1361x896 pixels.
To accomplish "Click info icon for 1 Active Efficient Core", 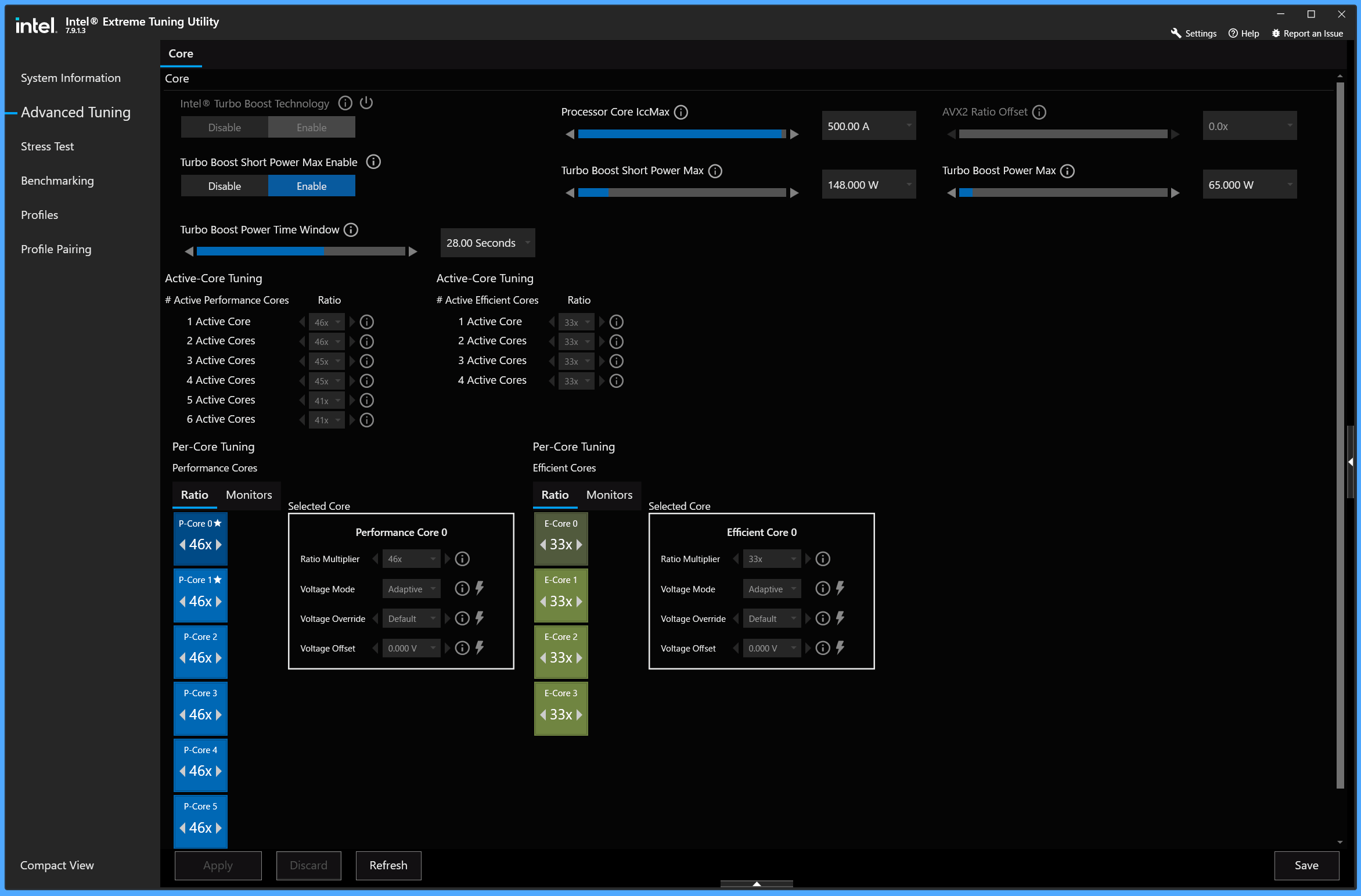I will coord(616,322).
